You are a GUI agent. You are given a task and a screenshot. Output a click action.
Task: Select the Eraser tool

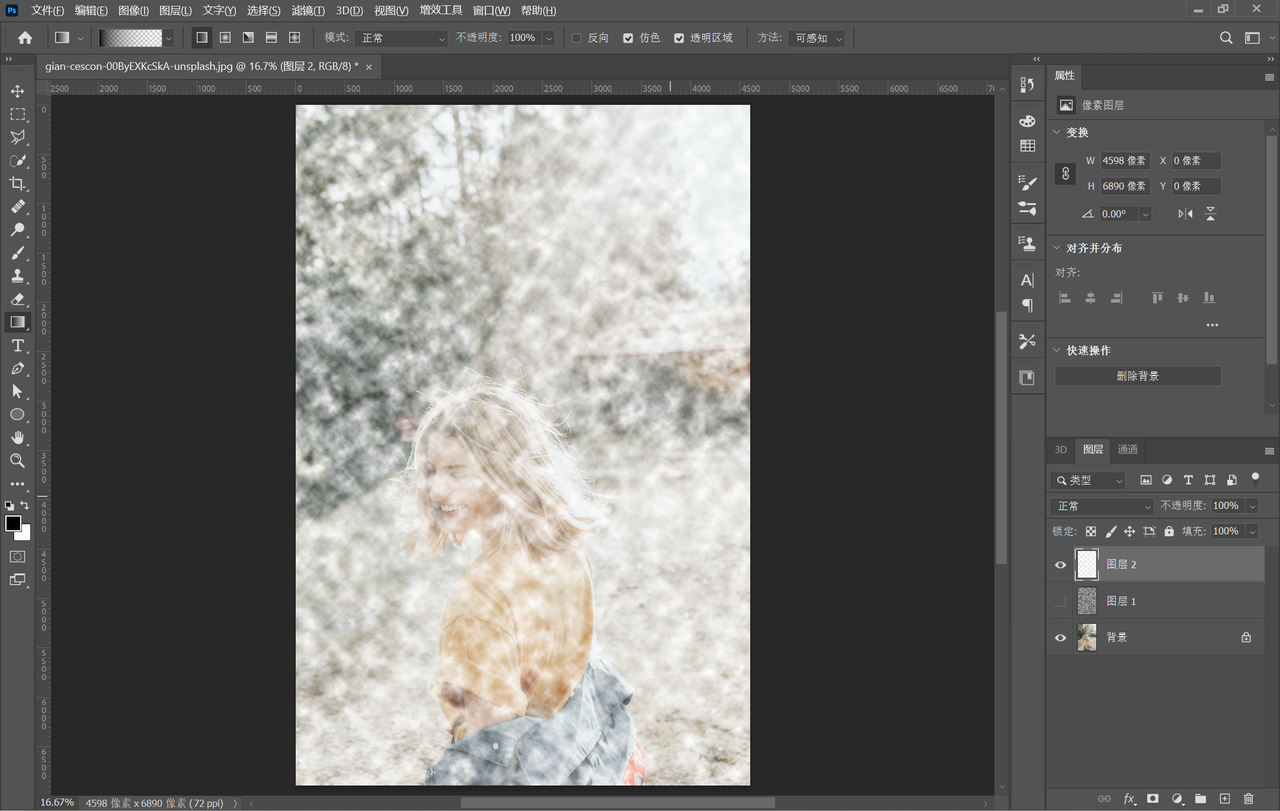point(17,299)
